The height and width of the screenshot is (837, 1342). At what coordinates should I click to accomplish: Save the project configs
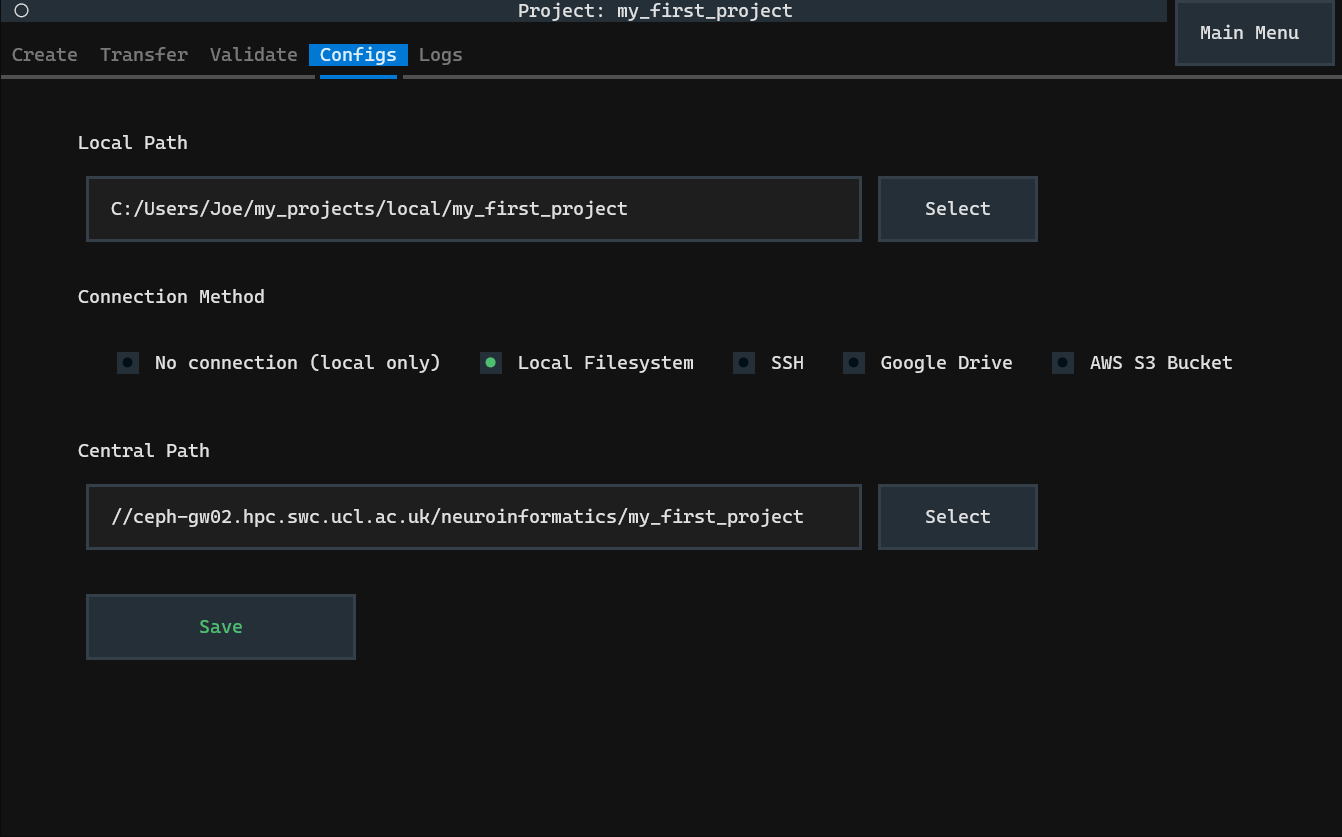tap(221, 627)
